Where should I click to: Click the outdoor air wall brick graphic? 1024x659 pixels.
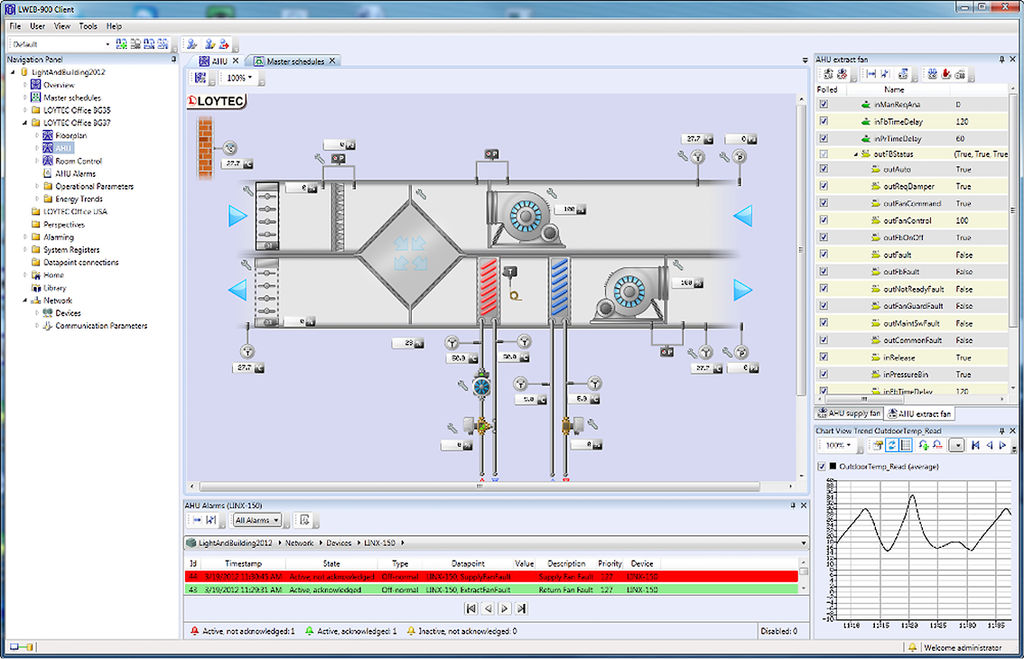point(205,148)
